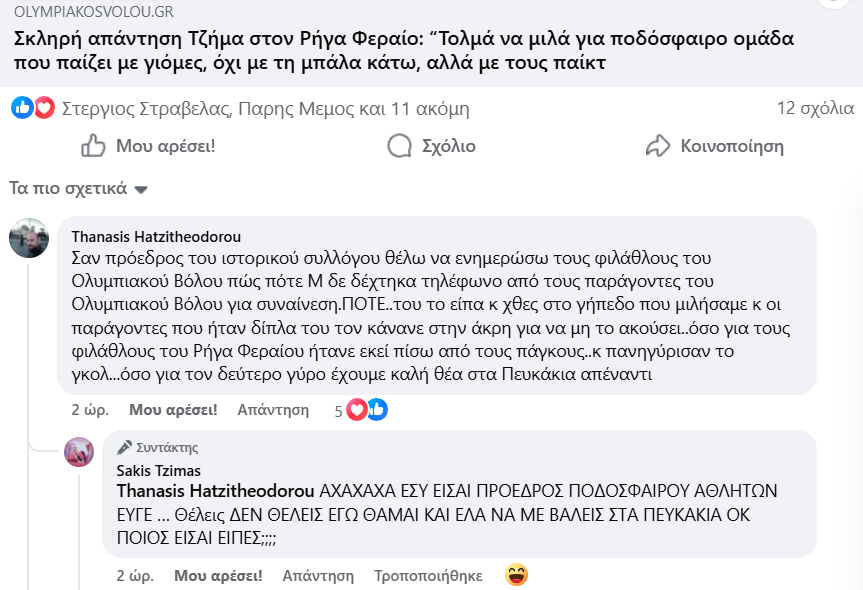
Task: Like Thanasis Hatzitheodorou's comment with Μου αρέσει!
Action: pos(173,409)
